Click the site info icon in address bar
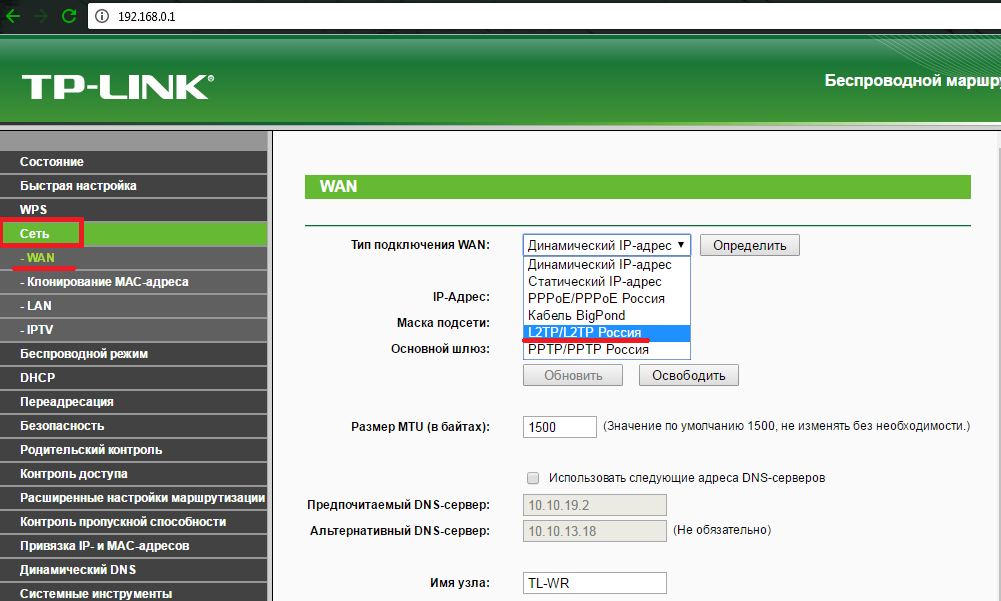1001x601 pixels. pyautogui.click(x=102, y=17)
